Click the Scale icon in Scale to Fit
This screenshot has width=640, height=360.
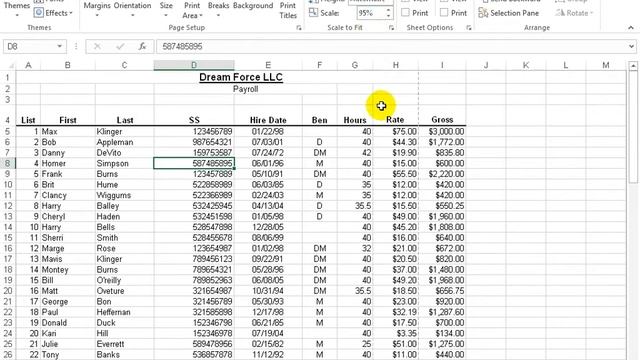pos(313,13)
